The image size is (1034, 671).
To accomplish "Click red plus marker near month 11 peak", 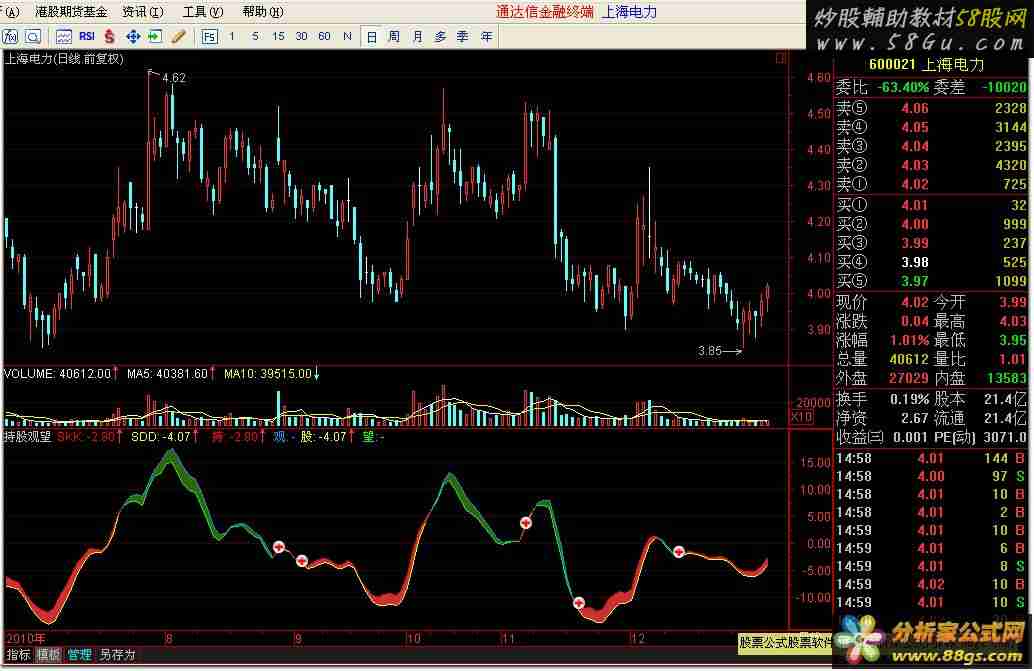I will (526, 523).
